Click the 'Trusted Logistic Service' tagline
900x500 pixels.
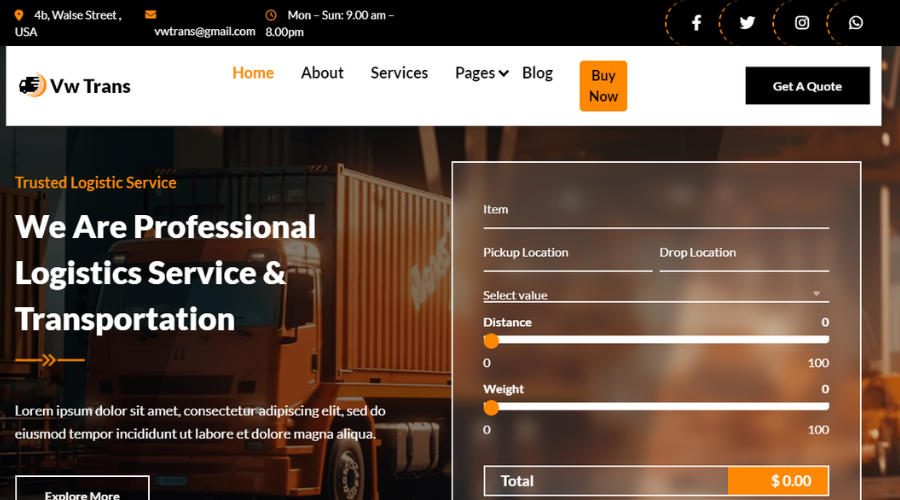coord(95,183)
